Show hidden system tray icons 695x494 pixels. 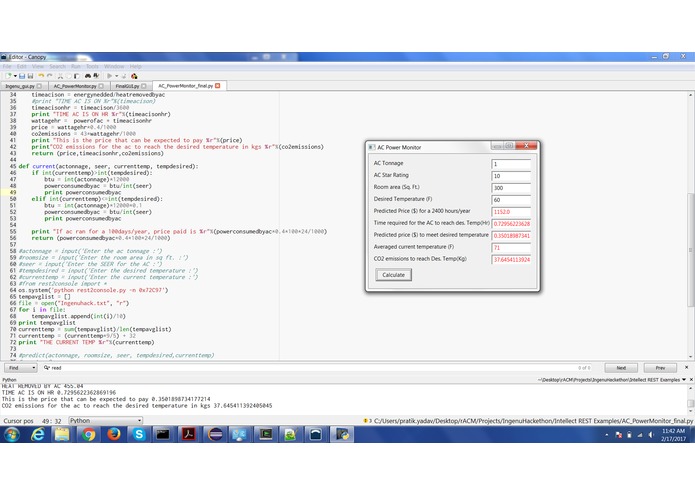tap(606, 435)
